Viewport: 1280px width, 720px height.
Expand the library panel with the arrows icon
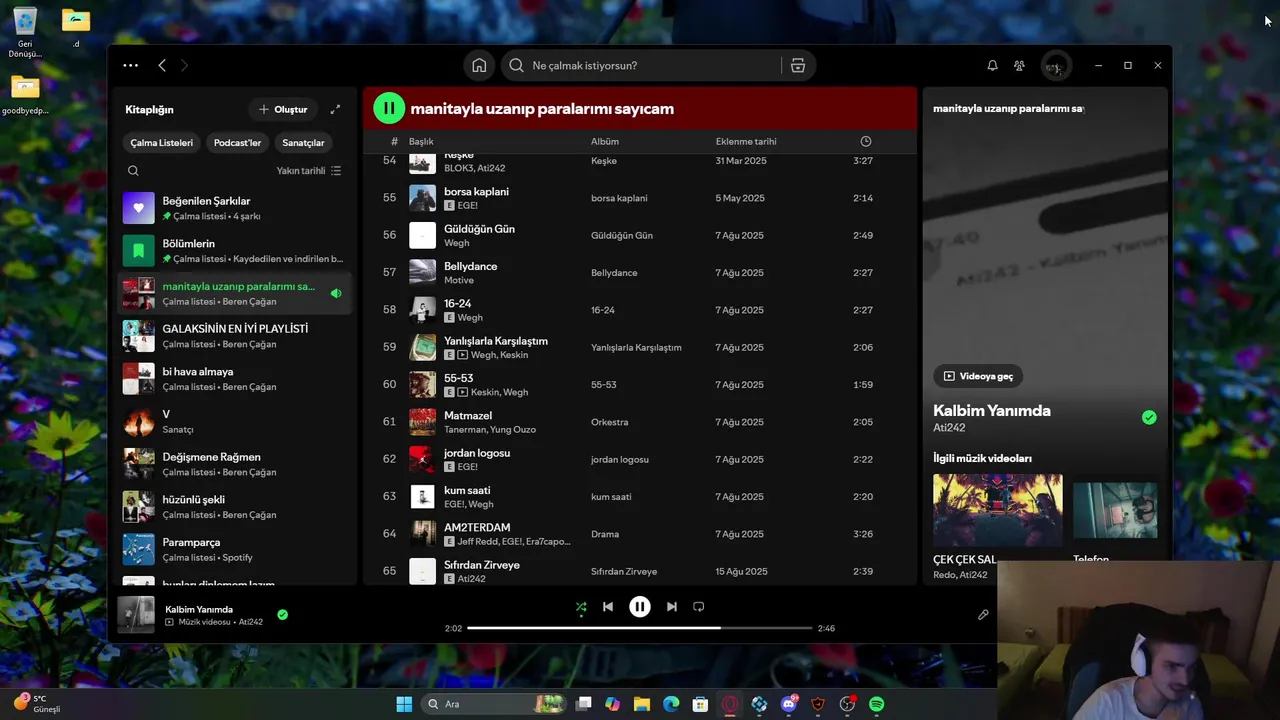(x=335, y=109)
